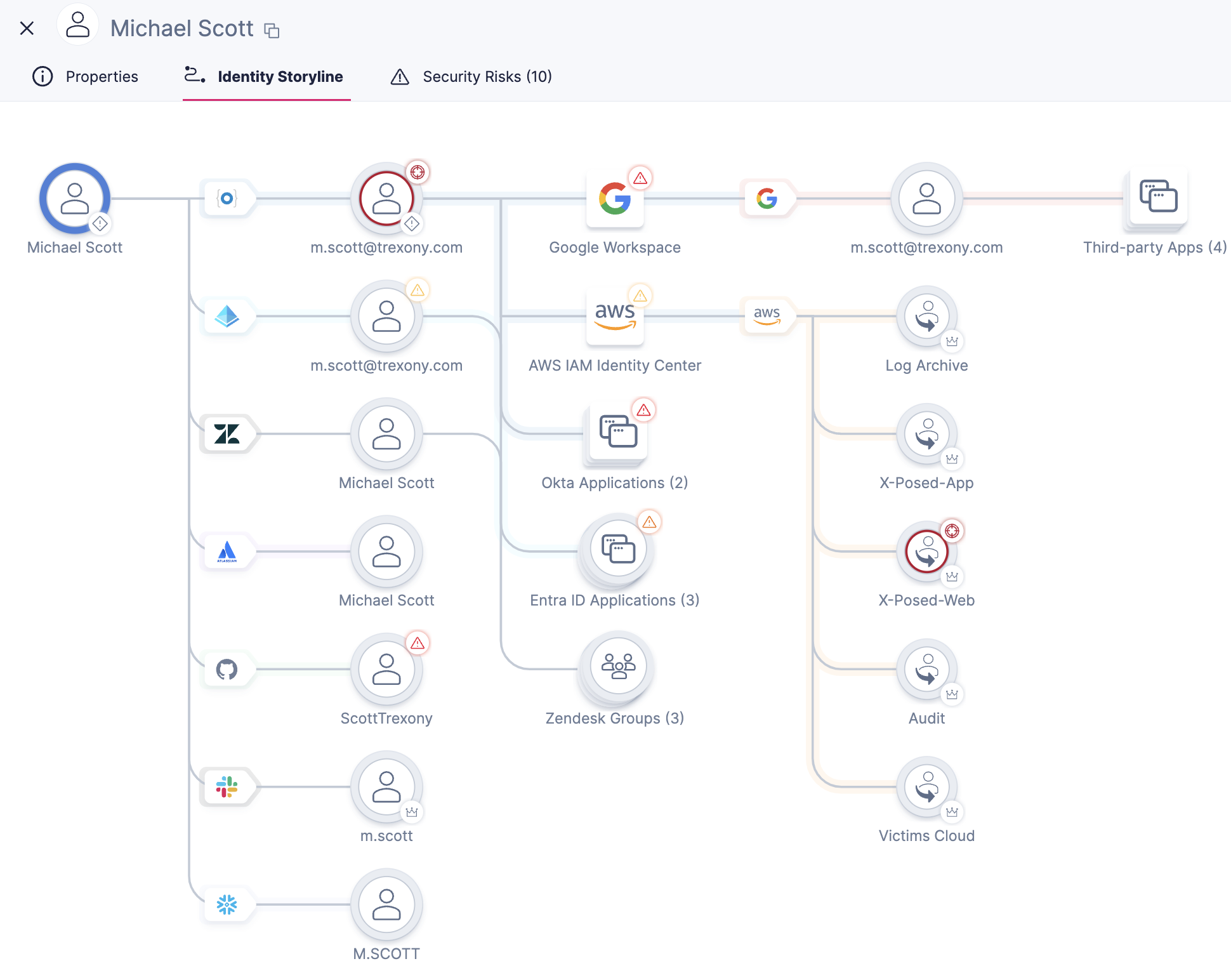
Task: Close the Michael Scott identity panel
Action: [27, 28]
